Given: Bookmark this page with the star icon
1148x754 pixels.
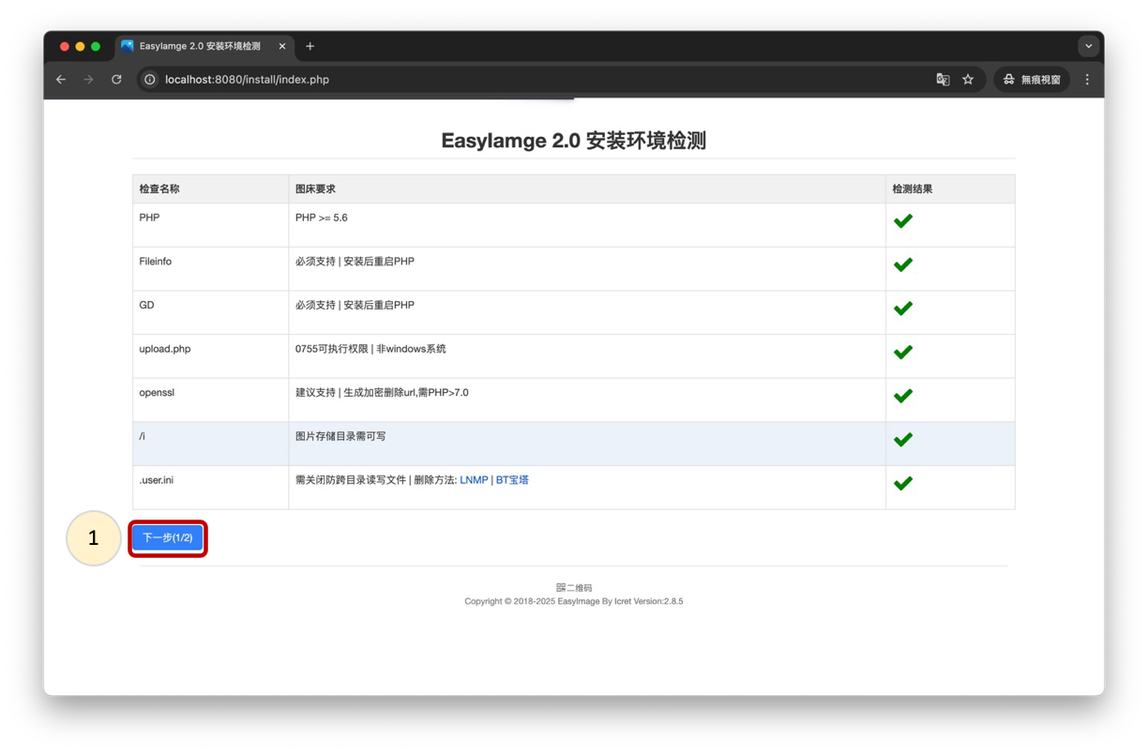Looking at the screenshot, I should [968, 79].
